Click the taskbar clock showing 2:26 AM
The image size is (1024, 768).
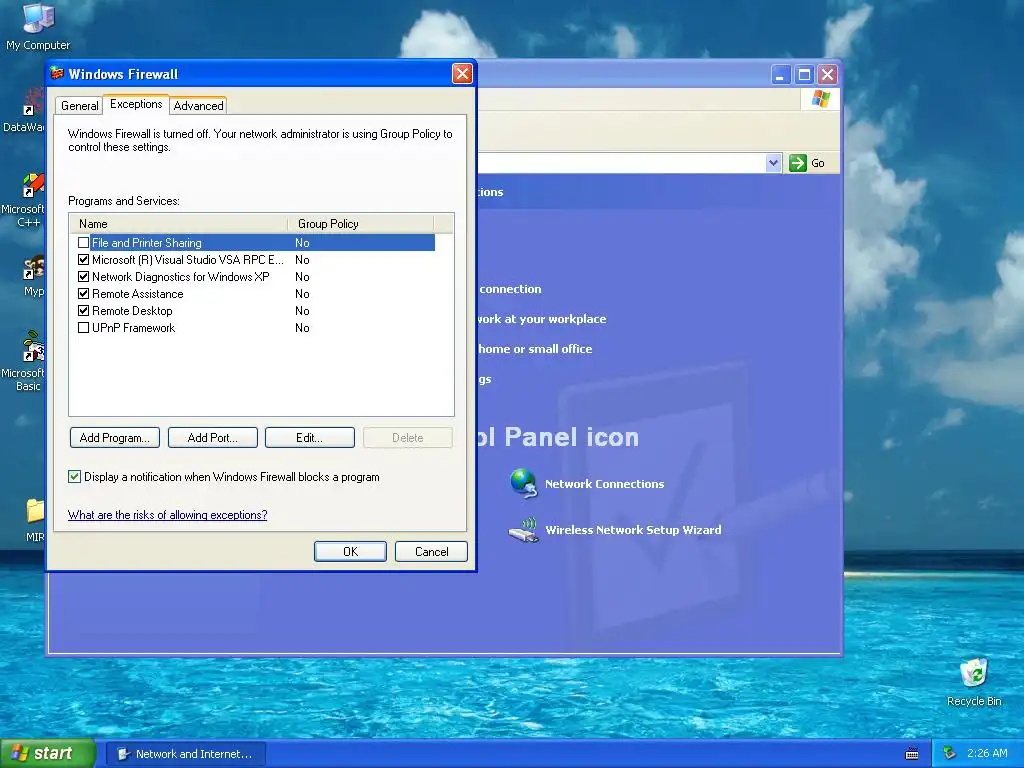(x=987, y=753)
